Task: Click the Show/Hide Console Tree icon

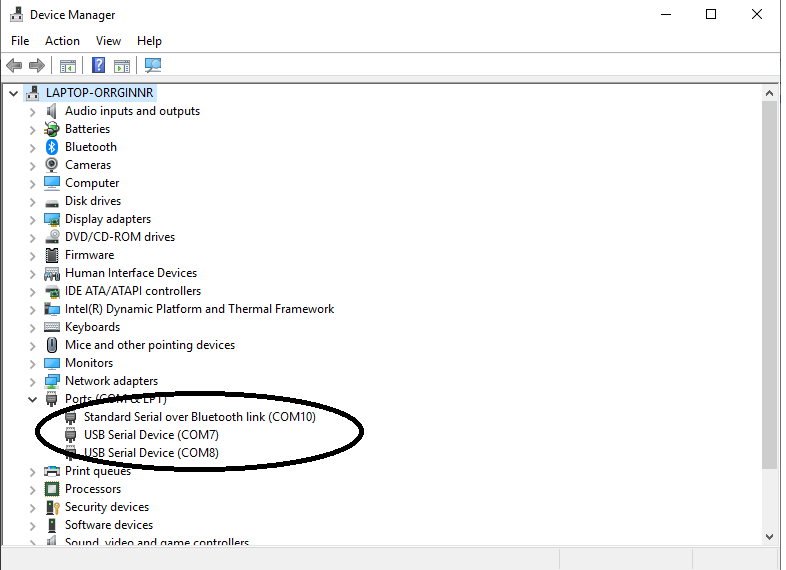Action: pyautogui.click(x=68, y=66)
